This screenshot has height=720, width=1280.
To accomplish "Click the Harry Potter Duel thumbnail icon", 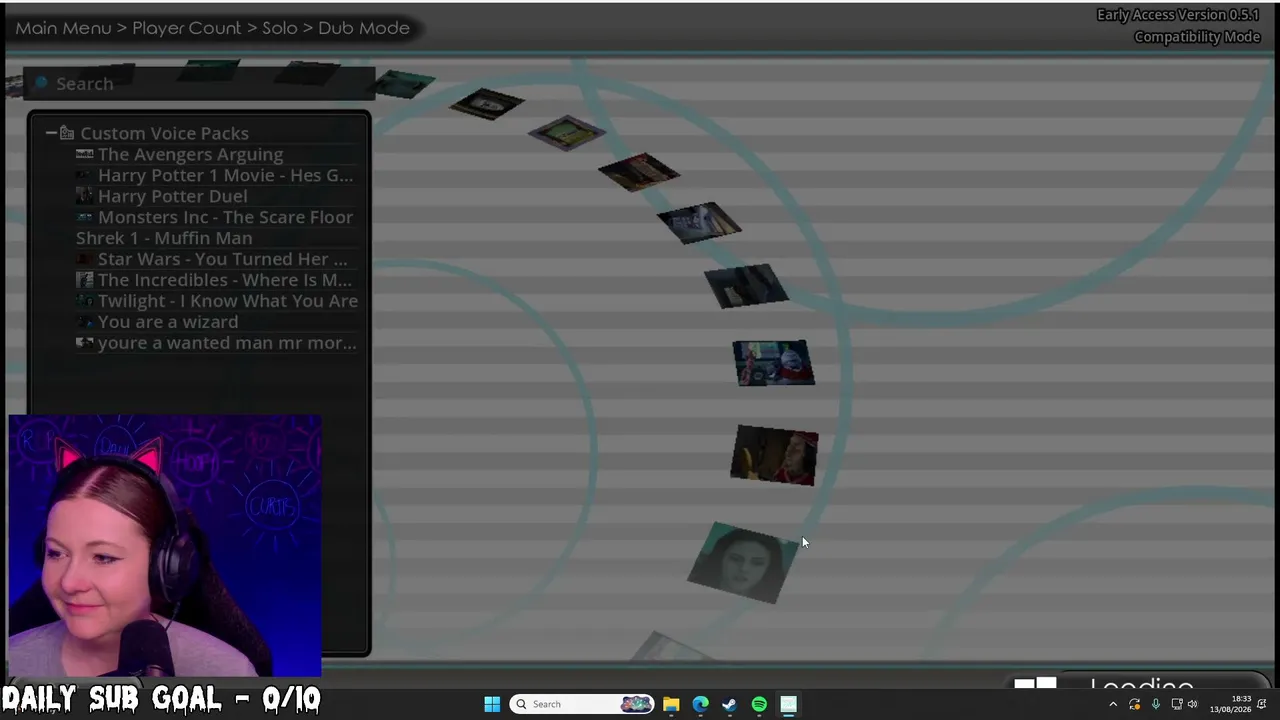I will [x=85, y=196].
